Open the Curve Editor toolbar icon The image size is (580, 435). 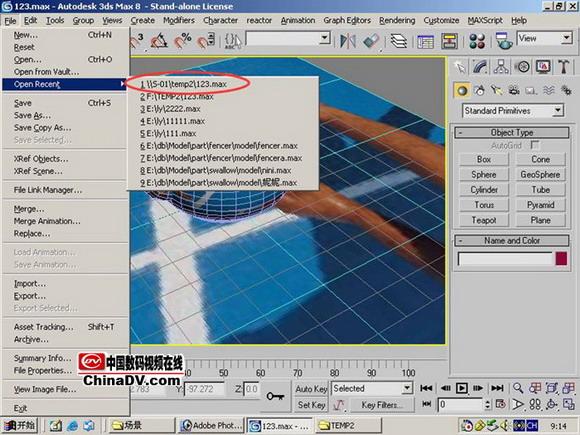(425, 41)
